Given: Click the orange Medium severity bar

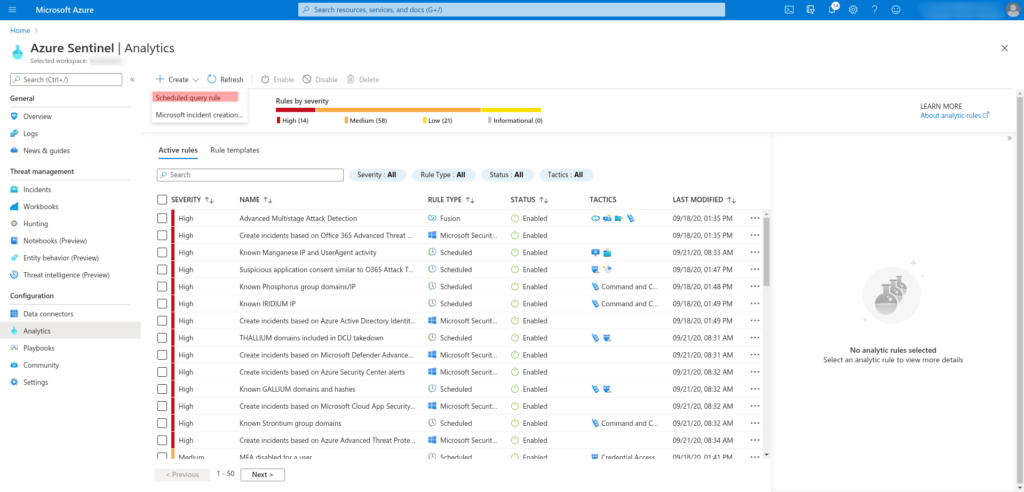Looking at the screenshot, I should click(x=398, y=110).
